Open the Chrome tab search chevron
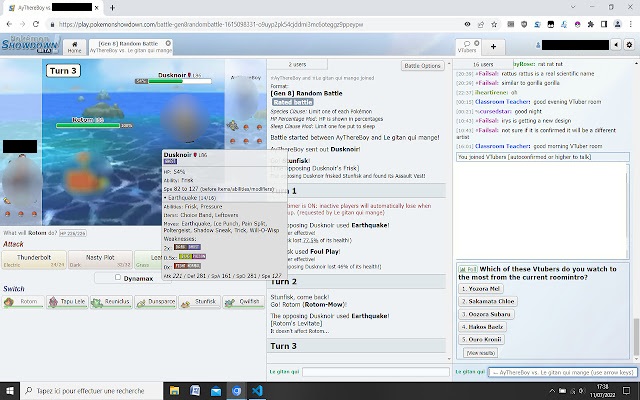The image size is (640, 400). coord(573,7)
